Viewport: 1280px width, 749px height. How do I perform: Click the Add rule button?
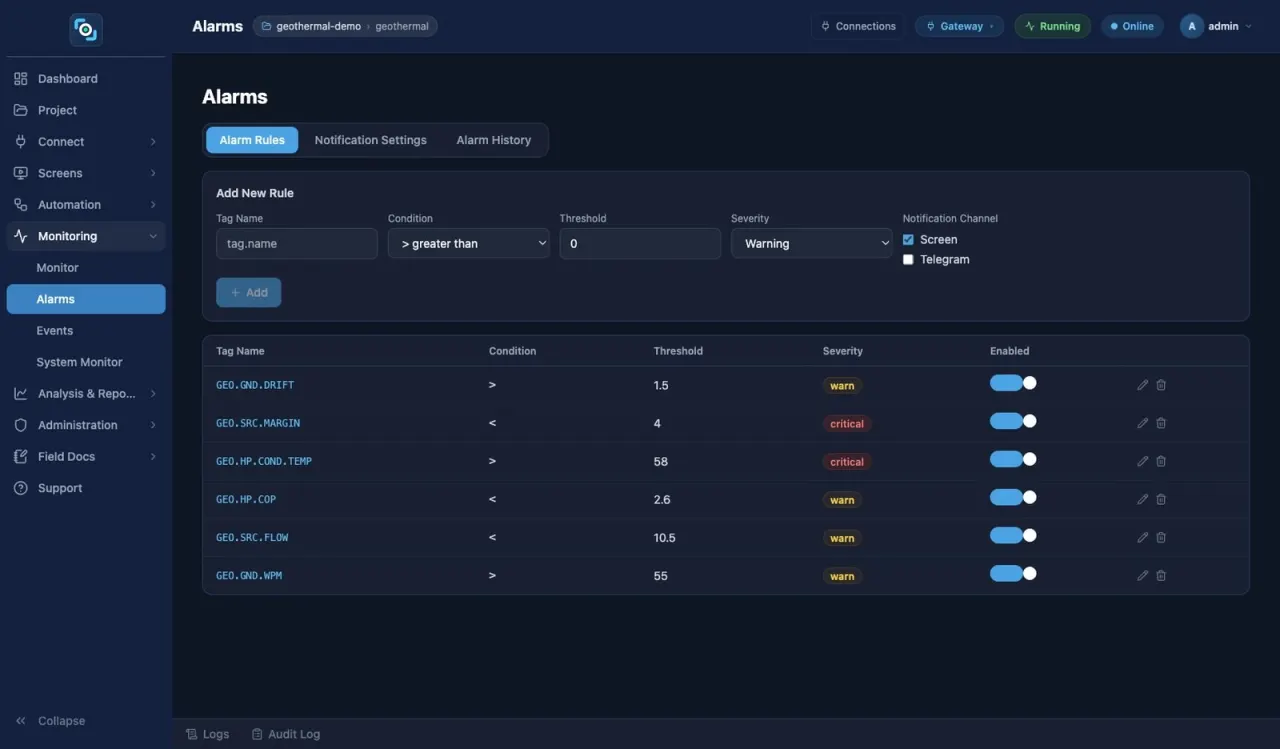[249, 292]
